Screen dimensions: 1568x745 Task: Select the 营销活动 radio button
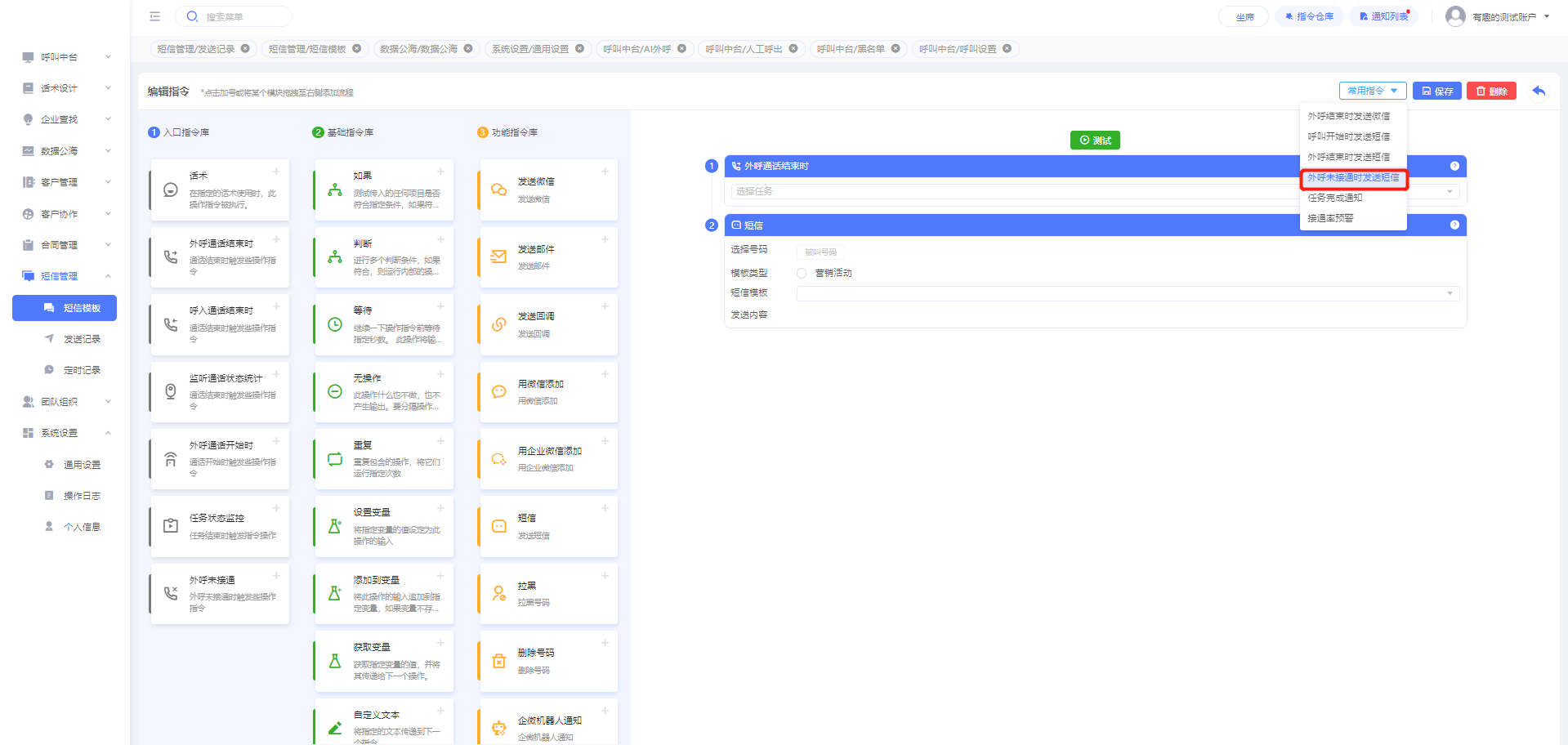click(802, 274)
